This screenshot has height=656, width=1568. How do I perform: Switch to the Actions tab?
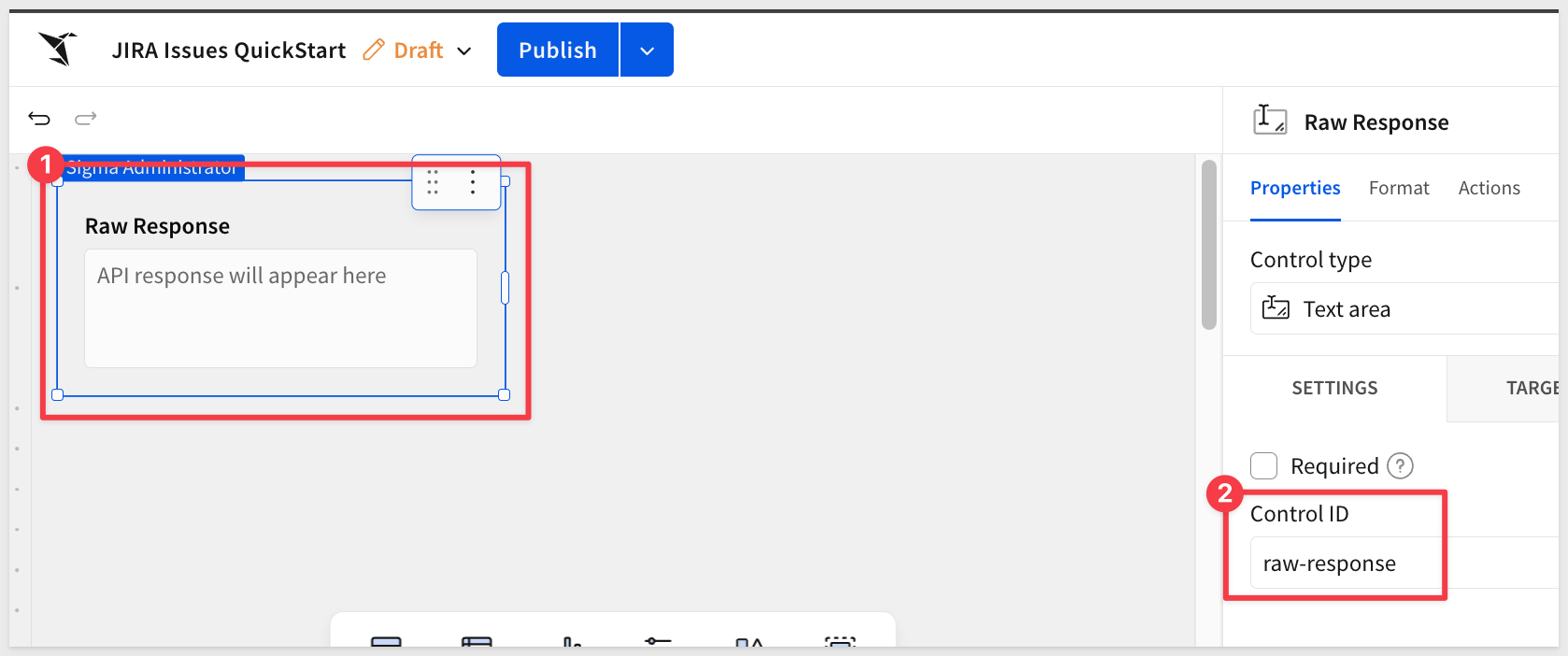click(x=1489, y=188)
